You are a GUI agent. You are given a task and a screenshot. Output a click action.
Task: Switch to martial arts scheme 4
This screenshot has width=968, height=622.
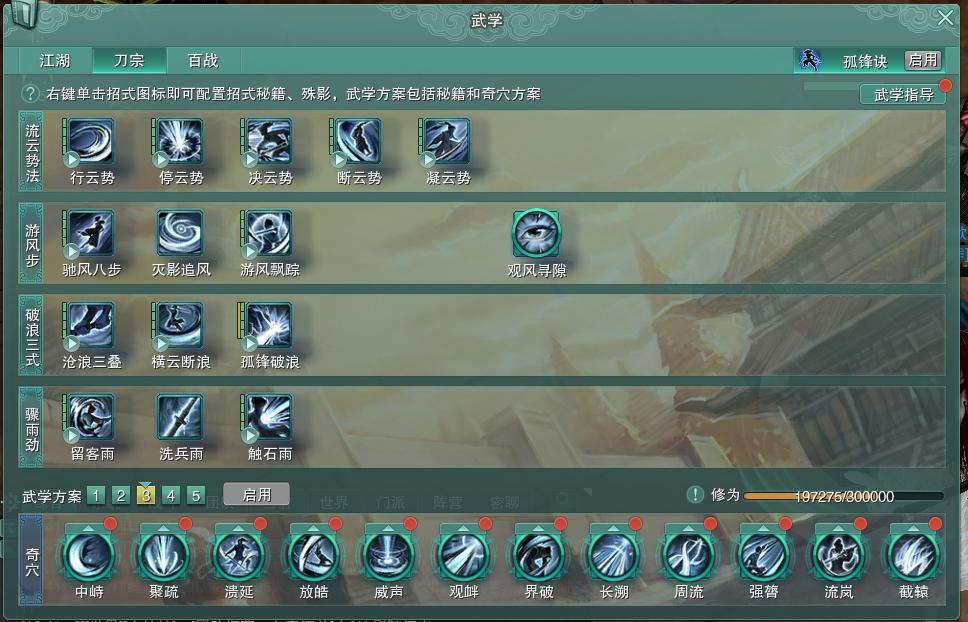point(171,496)
